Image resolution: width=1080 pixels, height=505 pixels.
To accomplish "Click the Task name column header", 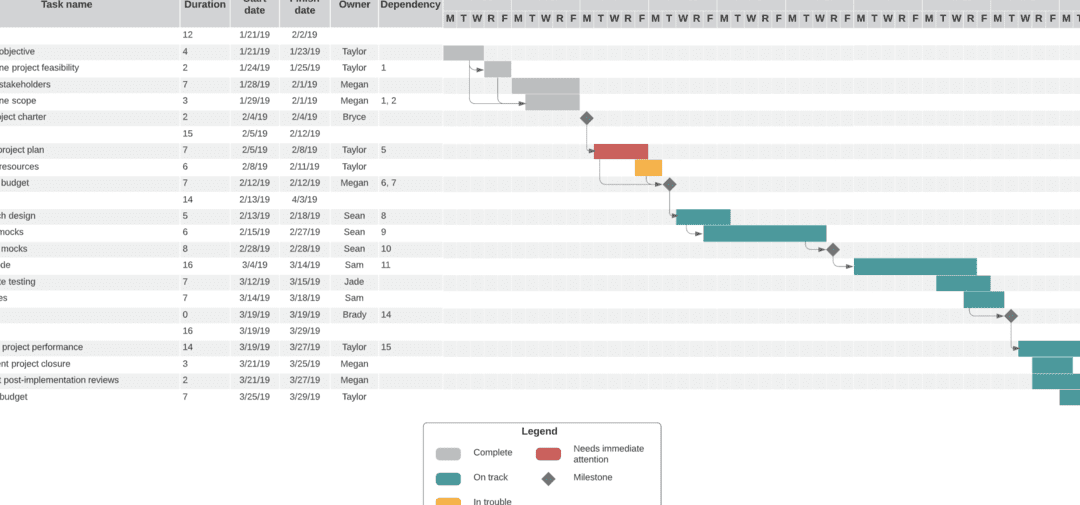I will click(x=67, y=5).
